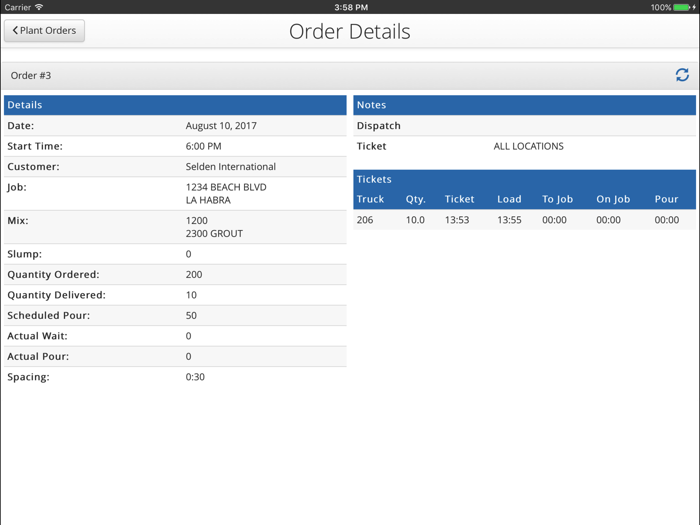The image size is (700, 525).
Task: Tap the Truck column header
Action: (x=370, y=199)
